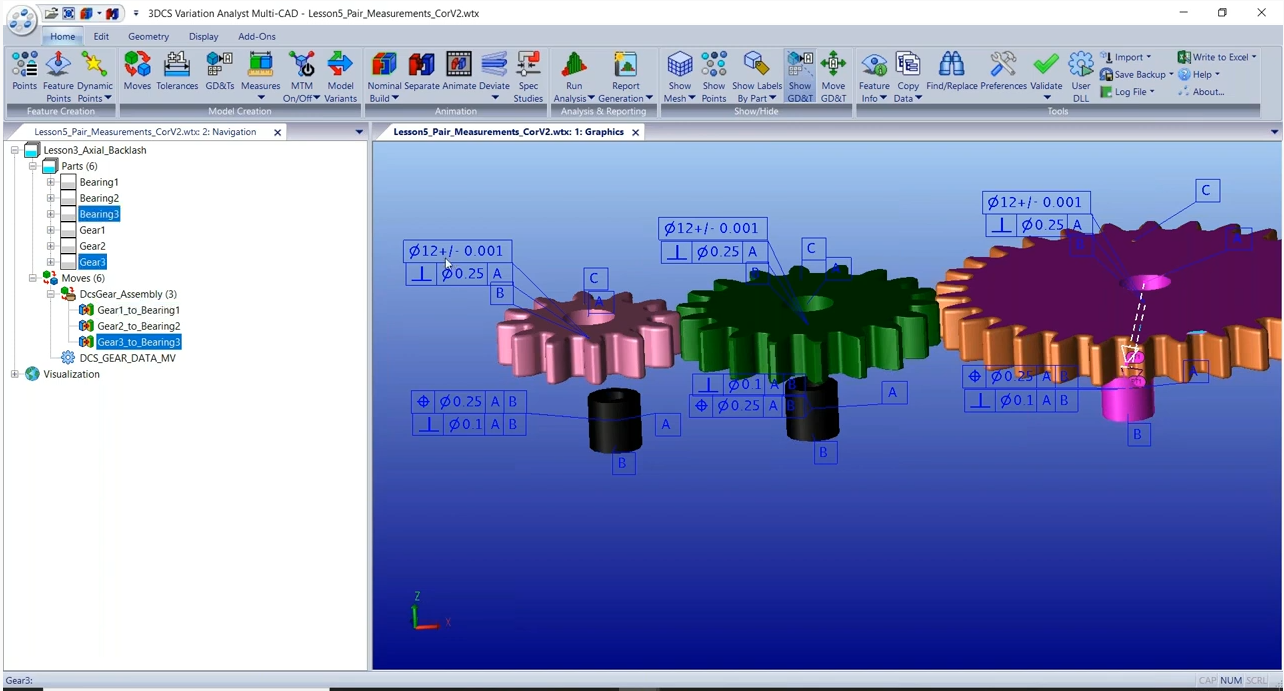
Task: Switch to the Geometry menu
Action: (148, 36)
